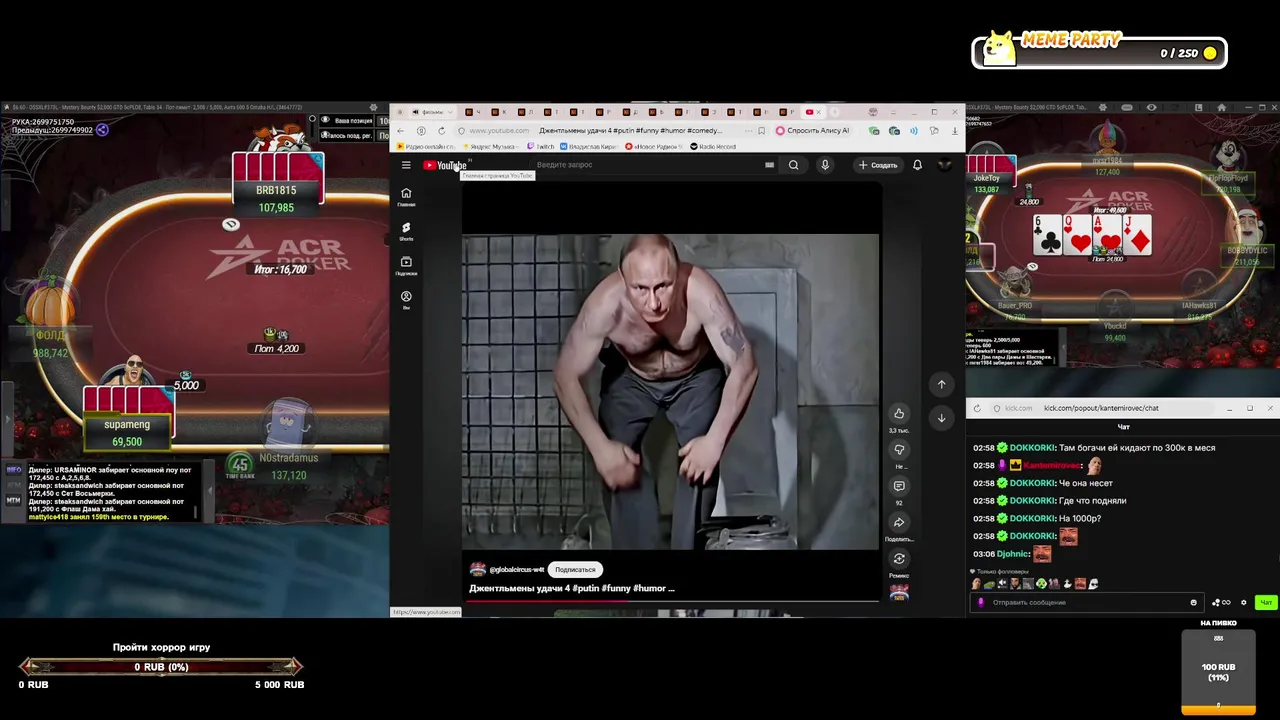The height and width of the screenshot is (720, 1280).
Task: Click the НА ПИВКО 100 RUB goal bar
Action: tap(1218, 671)
